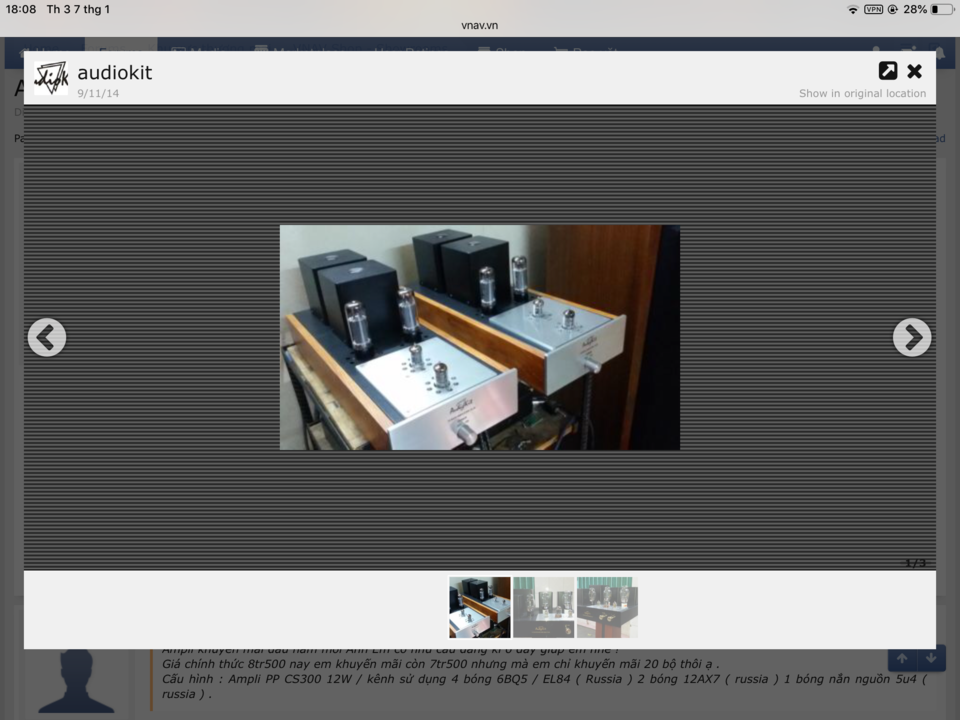Click the default user silhouette avatar
960x720 pixels.
pos(77,681)
